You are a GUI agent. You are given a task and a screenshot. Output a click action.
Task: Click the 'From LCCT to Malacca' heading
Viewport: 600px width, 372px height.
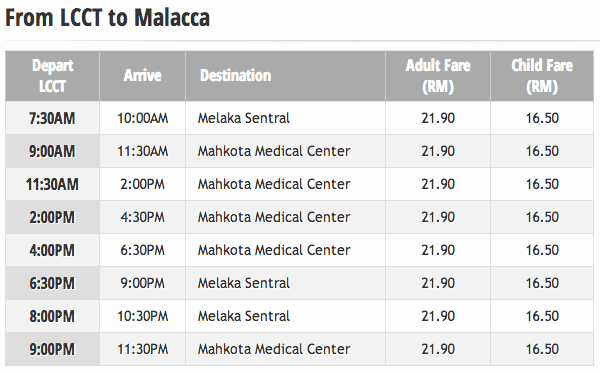[108, 18]
